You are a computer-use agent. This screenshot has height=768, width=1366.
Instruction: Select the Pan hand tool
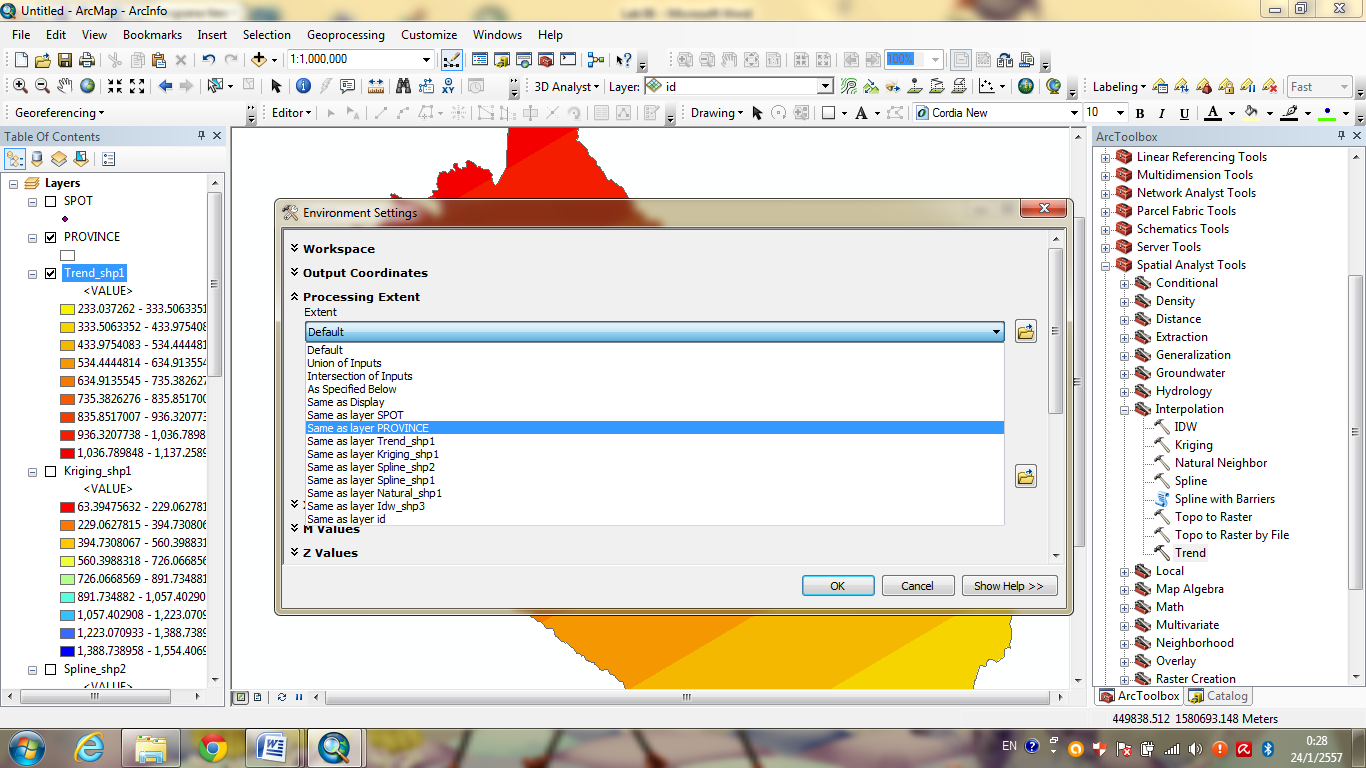[x=64, y=86]
